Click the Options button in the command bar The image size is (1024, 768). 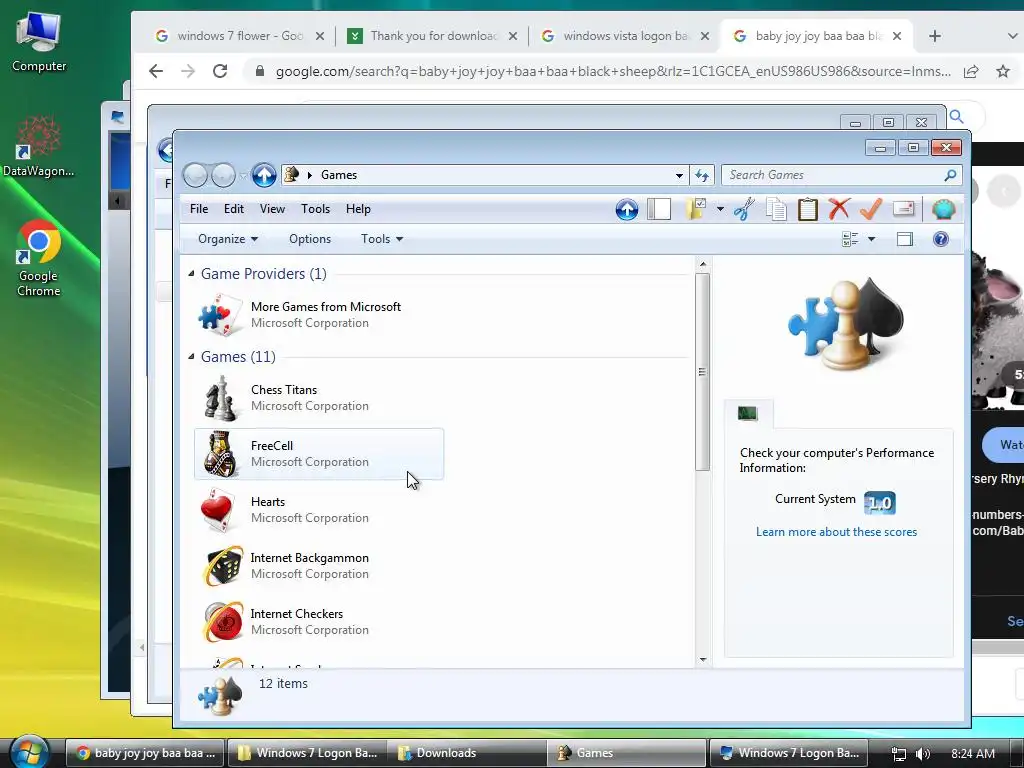click(310, 239)
